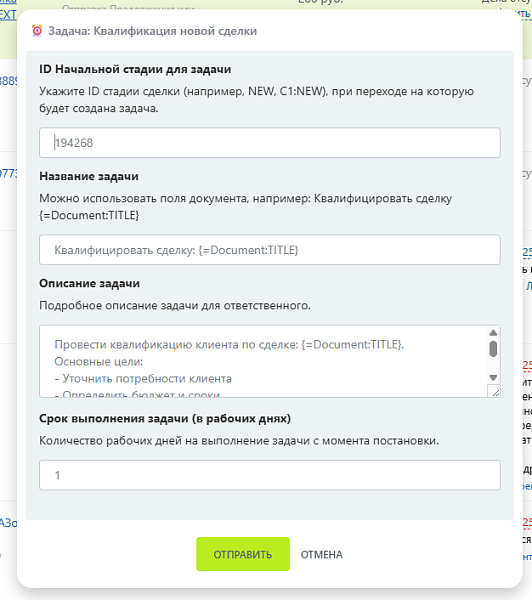
Task: Focus the ID Начальной стадии input showing 194268
Action: (269, 143)
